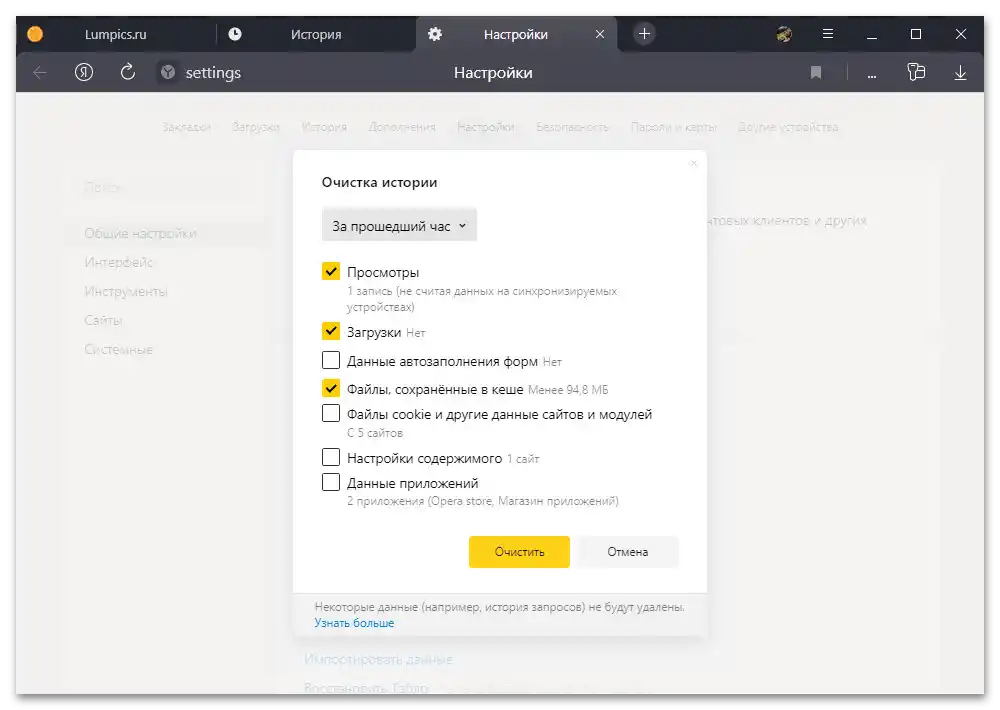
Task: Close the Очистка истории dialog
Action: 694,164
